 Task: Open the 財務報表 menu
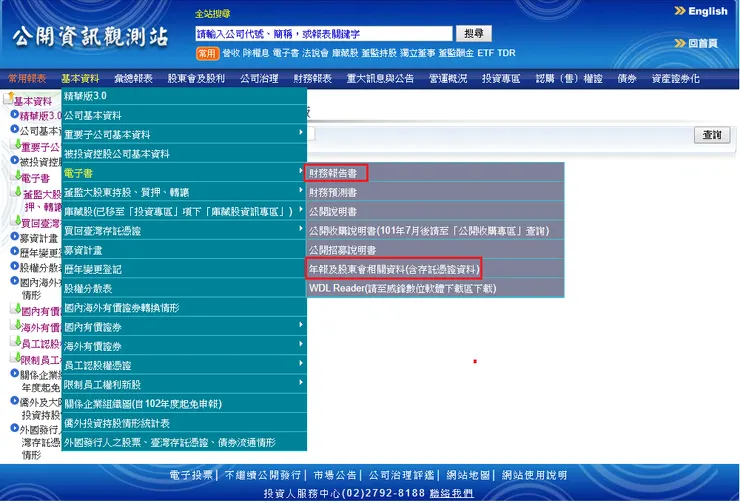pyautogui.click(x=312, y=79)
